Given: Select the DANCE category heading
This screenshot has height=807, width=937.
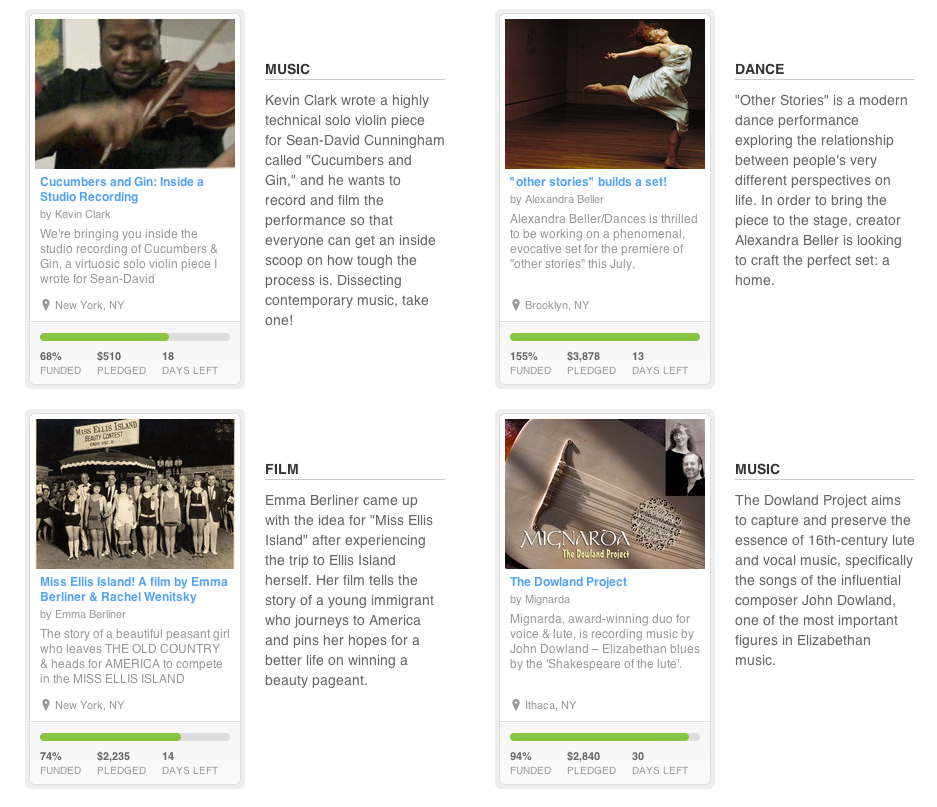Looking at the screenshot, I should 759,69.
